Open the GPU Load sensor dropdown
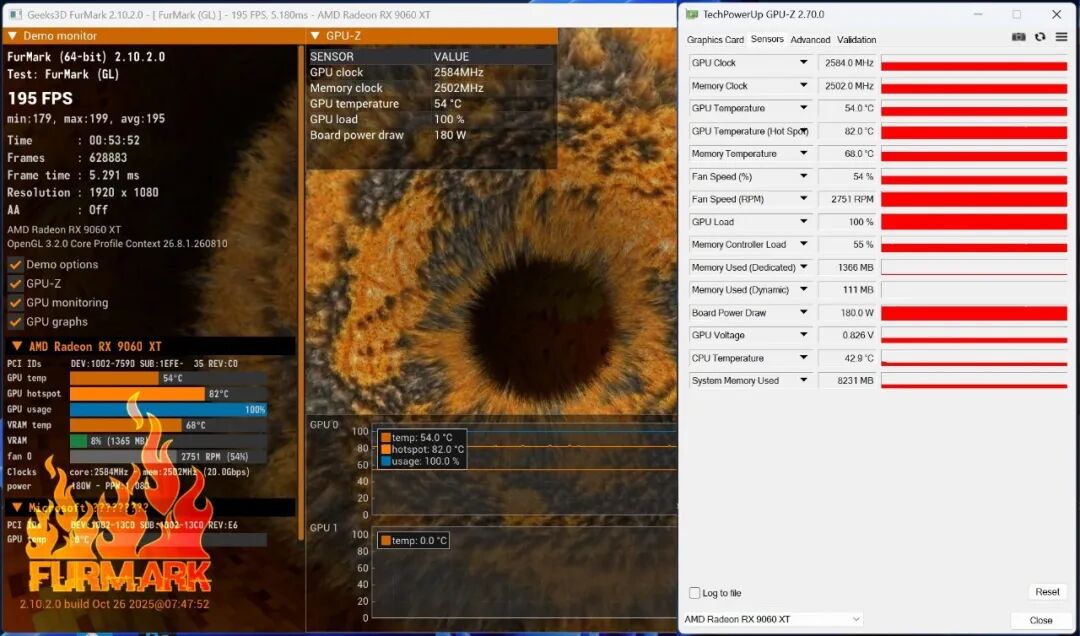 (x=803, y=222)
